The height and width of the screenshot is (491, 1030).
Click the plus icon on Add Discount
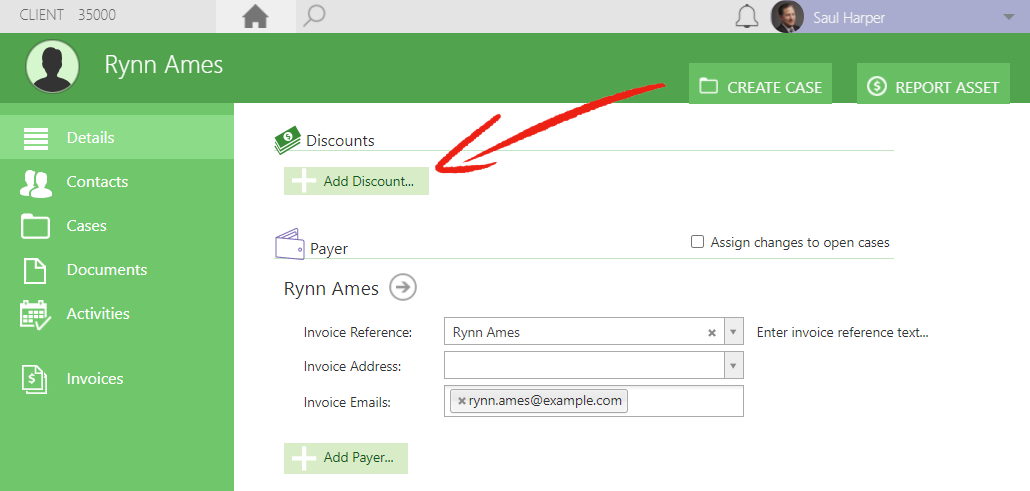pyautogui.click(x=303, y=181)
